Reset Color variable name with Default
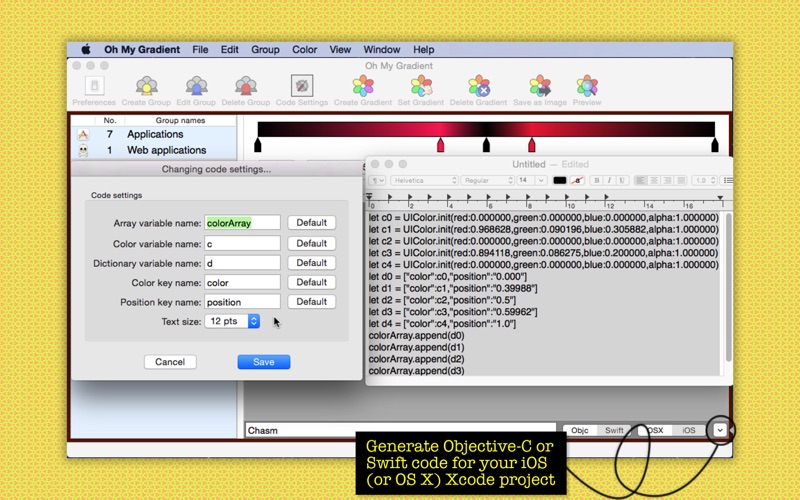800x500 pixels. [311, 243]
